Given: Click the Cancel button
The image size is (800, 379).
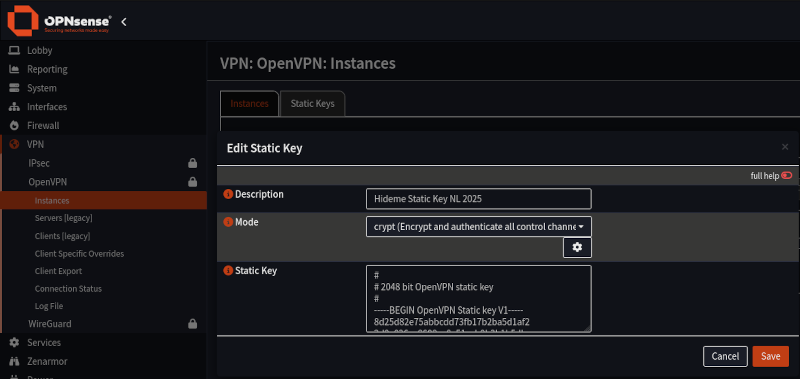Looking at the screenshot, I should point(725,356).
